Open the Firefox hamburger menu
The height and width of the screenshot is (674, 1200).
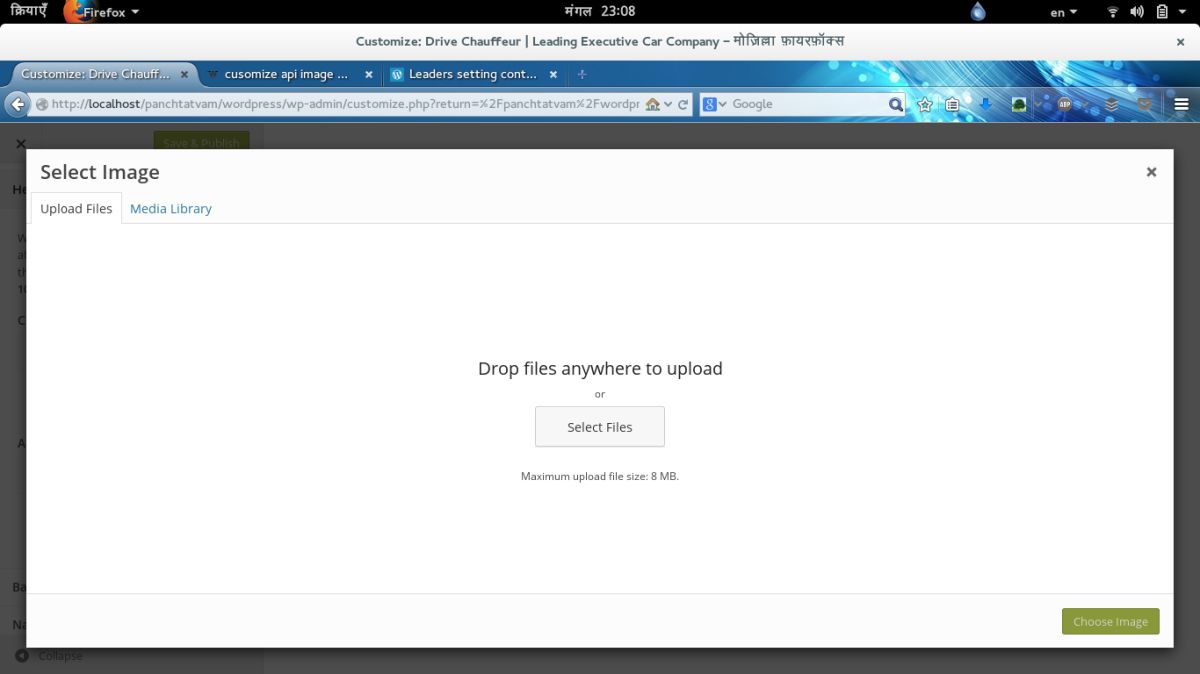1181,104
